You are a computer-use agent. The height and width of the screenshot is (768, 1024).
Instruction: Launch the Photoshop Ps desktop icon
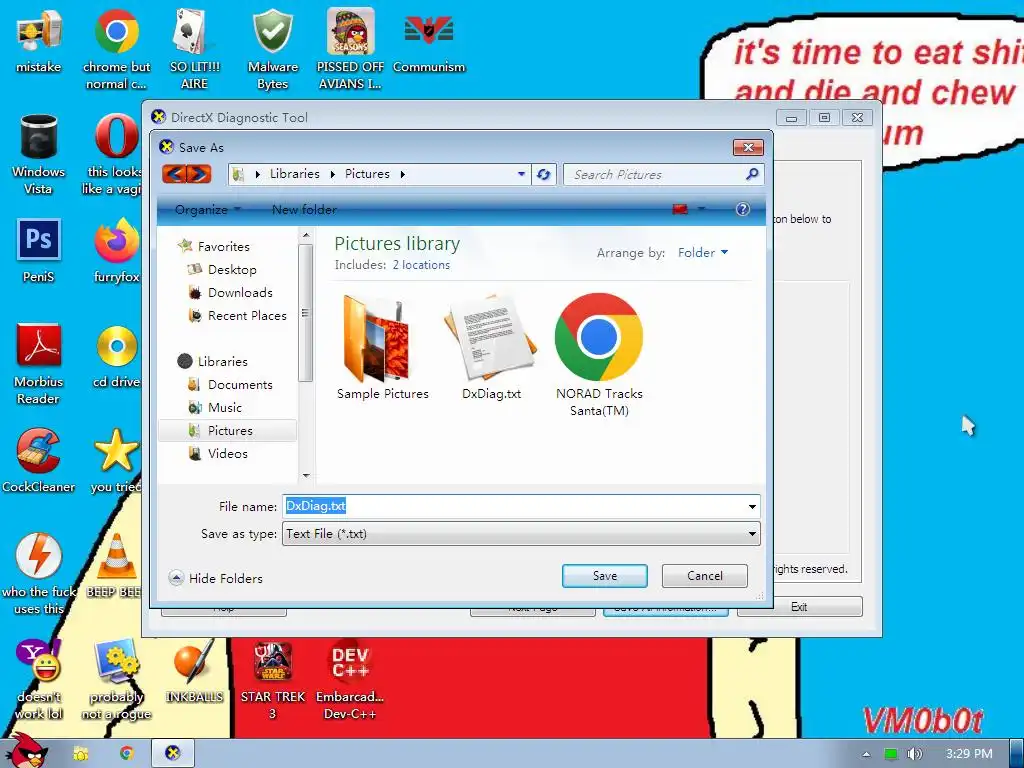tap(39, 251)
